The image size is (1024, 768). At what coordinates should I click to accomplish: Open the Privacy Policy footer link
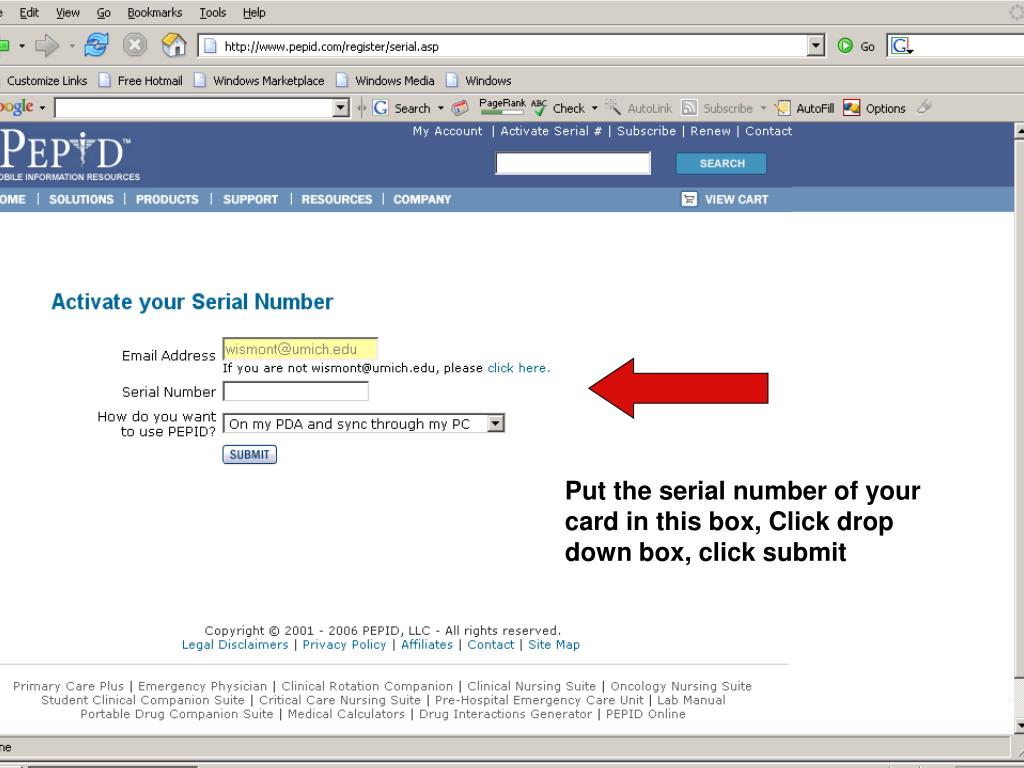pos(344,645)
